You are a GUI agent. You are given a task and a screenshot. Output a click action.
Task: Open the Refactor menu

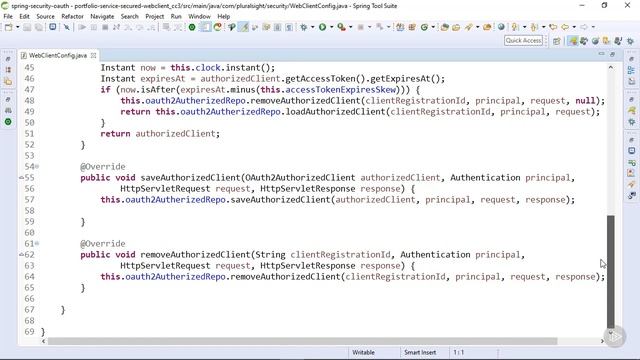point(72,16)
